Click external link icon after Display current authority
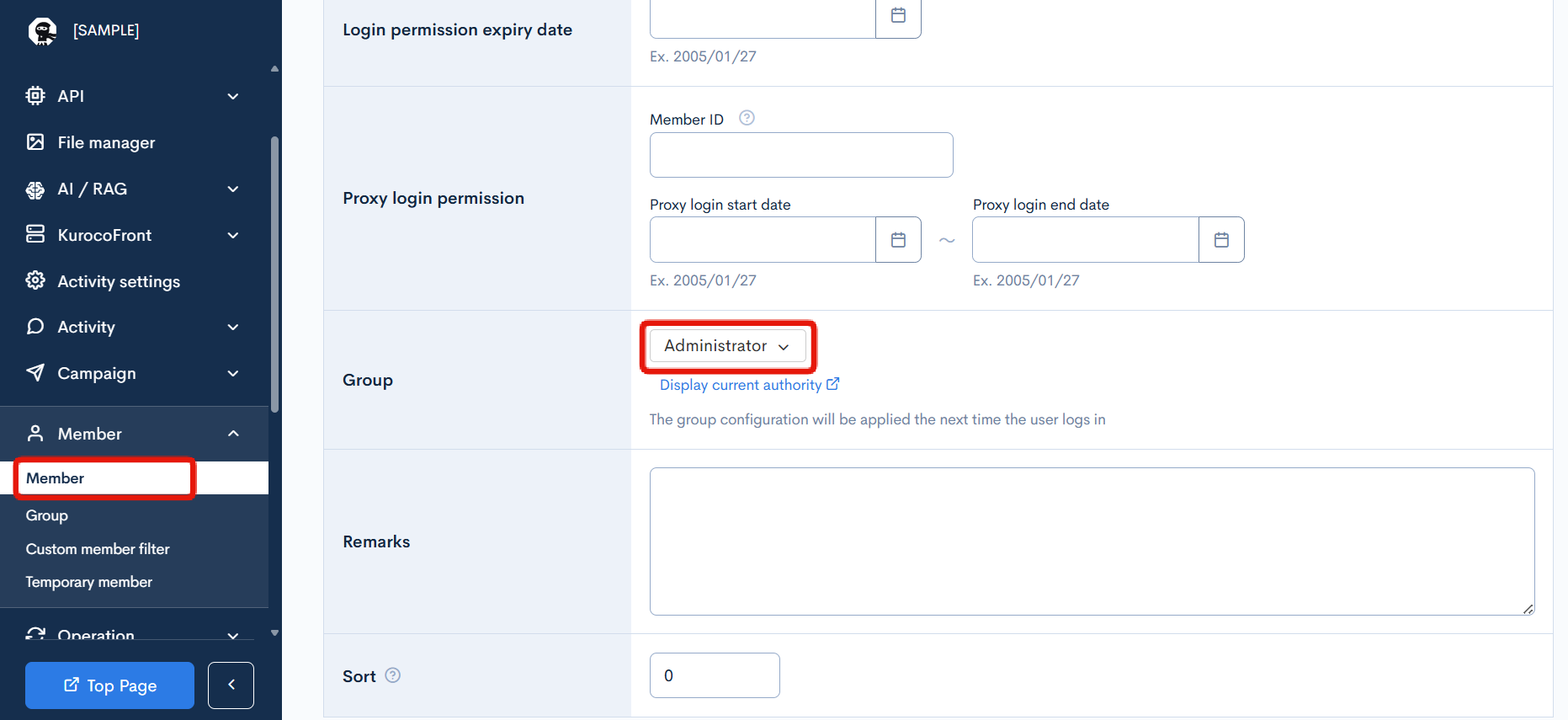Viewport: 1568px width, 720px height. click(x=832, y=384)
